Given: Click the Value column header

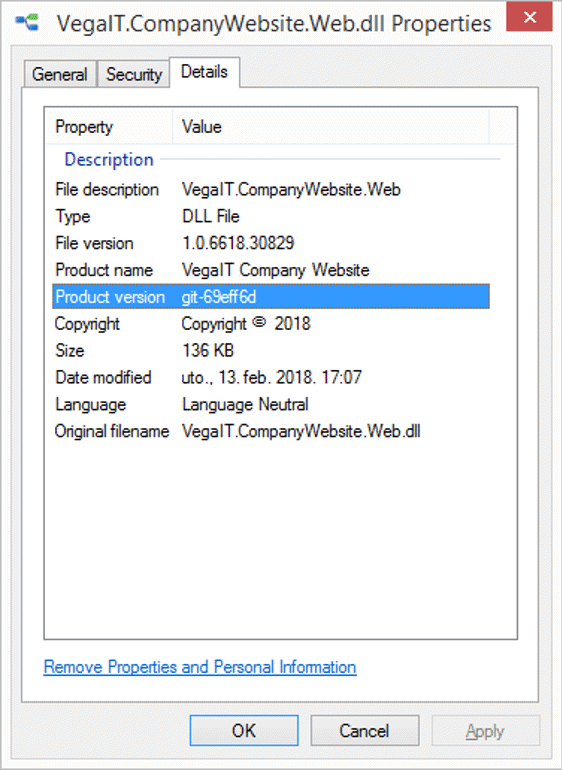Looking at the screenshot, I should pos(331,127).
